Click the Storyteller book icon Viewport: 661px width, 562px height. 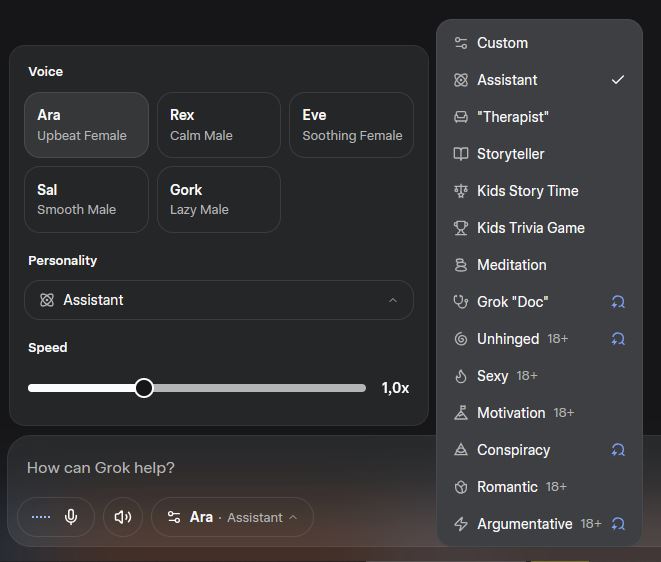coord(461,154)
